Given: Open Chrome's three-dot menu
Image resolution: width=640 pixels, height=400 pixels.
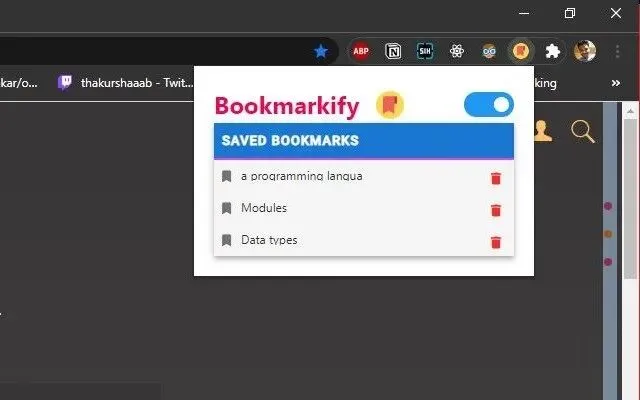Looking at the screenshot, I should click(x=618, y=51).
